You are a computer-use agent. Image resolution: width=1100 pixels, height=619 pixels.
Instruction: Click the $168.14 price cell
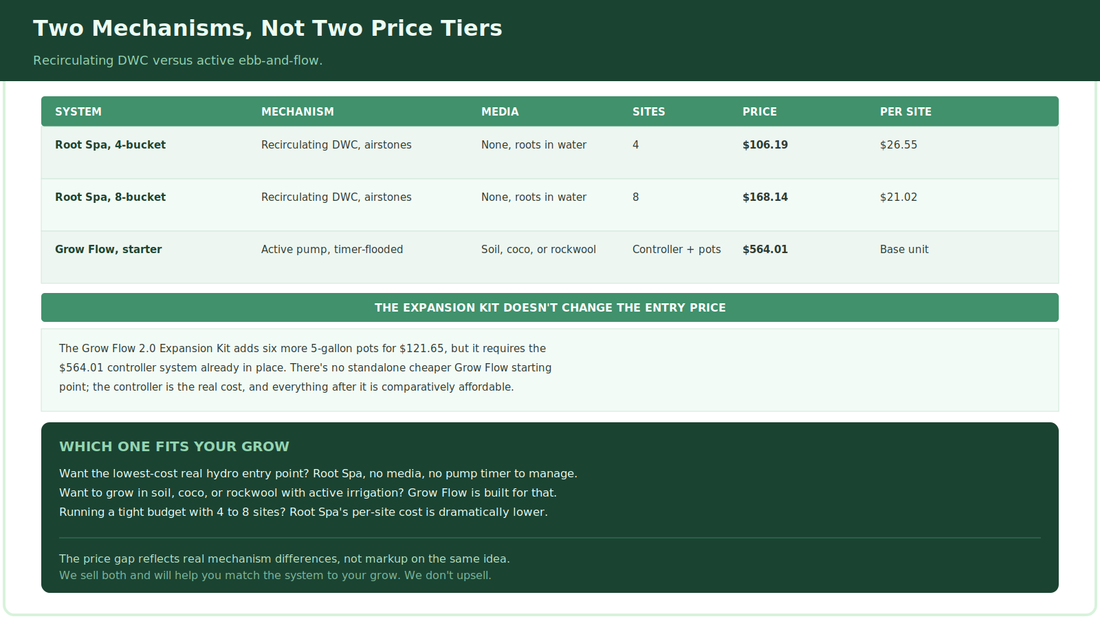pyautogui.click(x=765, y=197)
